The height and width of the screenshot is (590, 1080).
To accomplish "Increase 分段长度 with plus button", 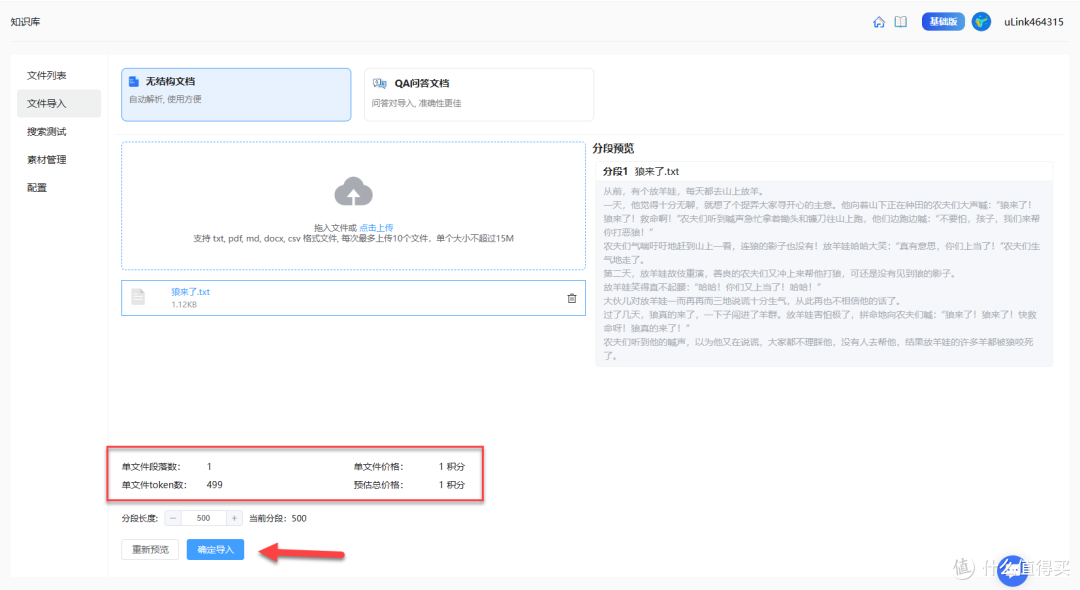I will coord(234,518).
